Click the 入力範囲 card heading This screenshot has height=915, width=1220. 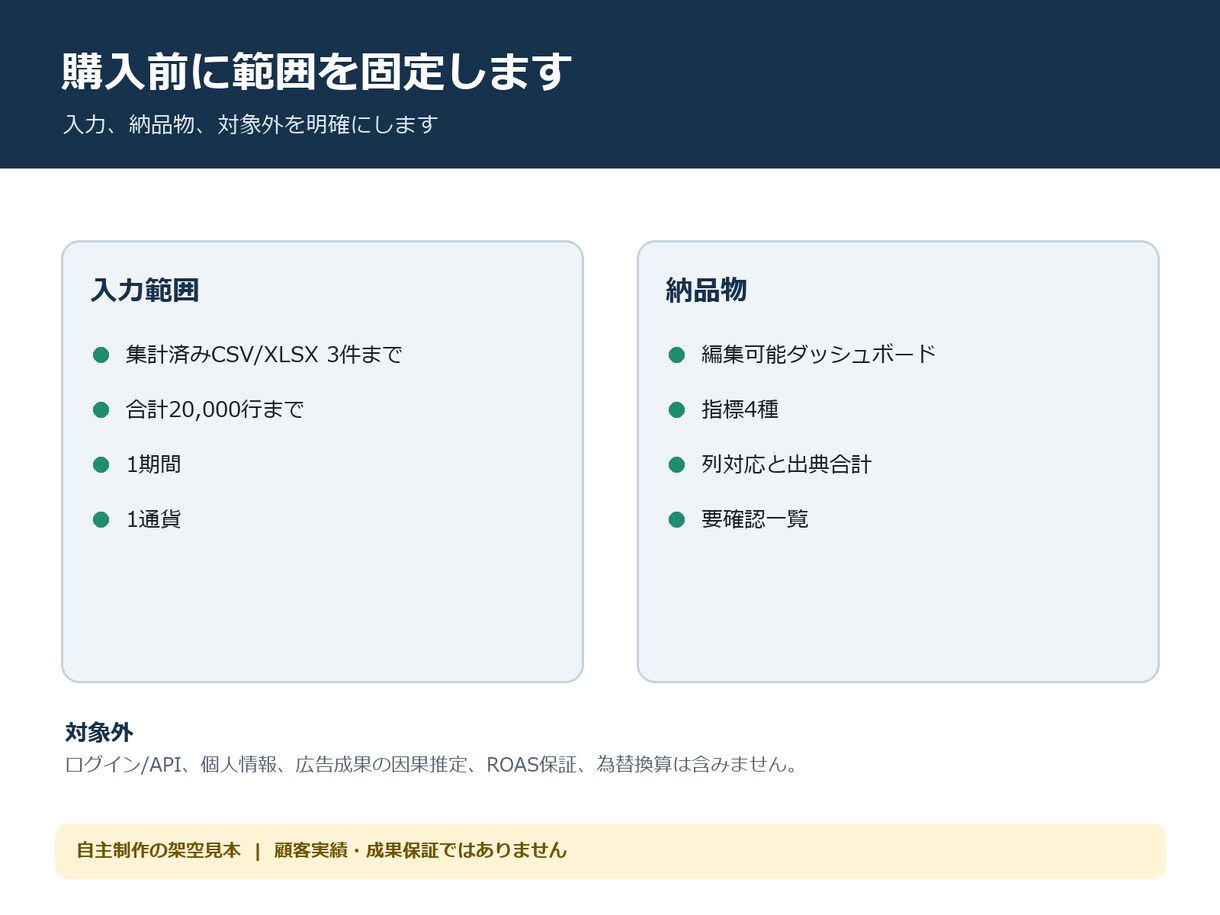tap(145, 290)
